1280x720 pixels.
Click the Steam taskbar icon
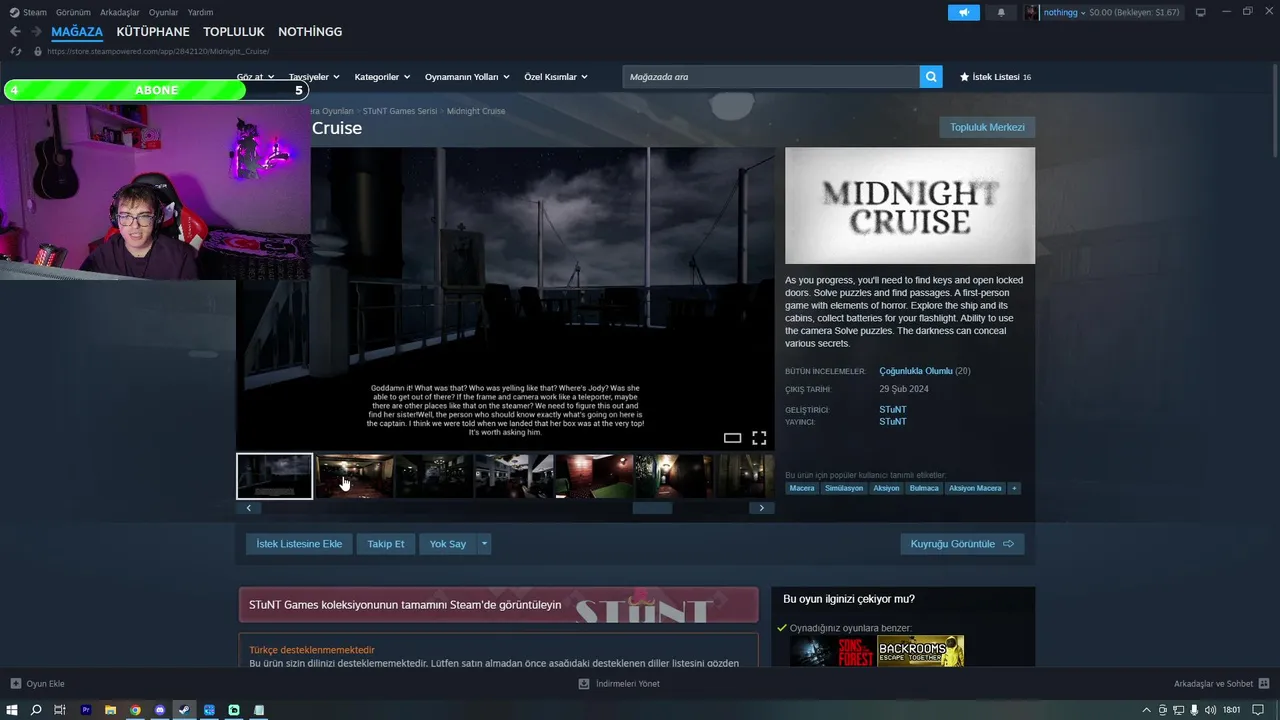coord(184,710)
